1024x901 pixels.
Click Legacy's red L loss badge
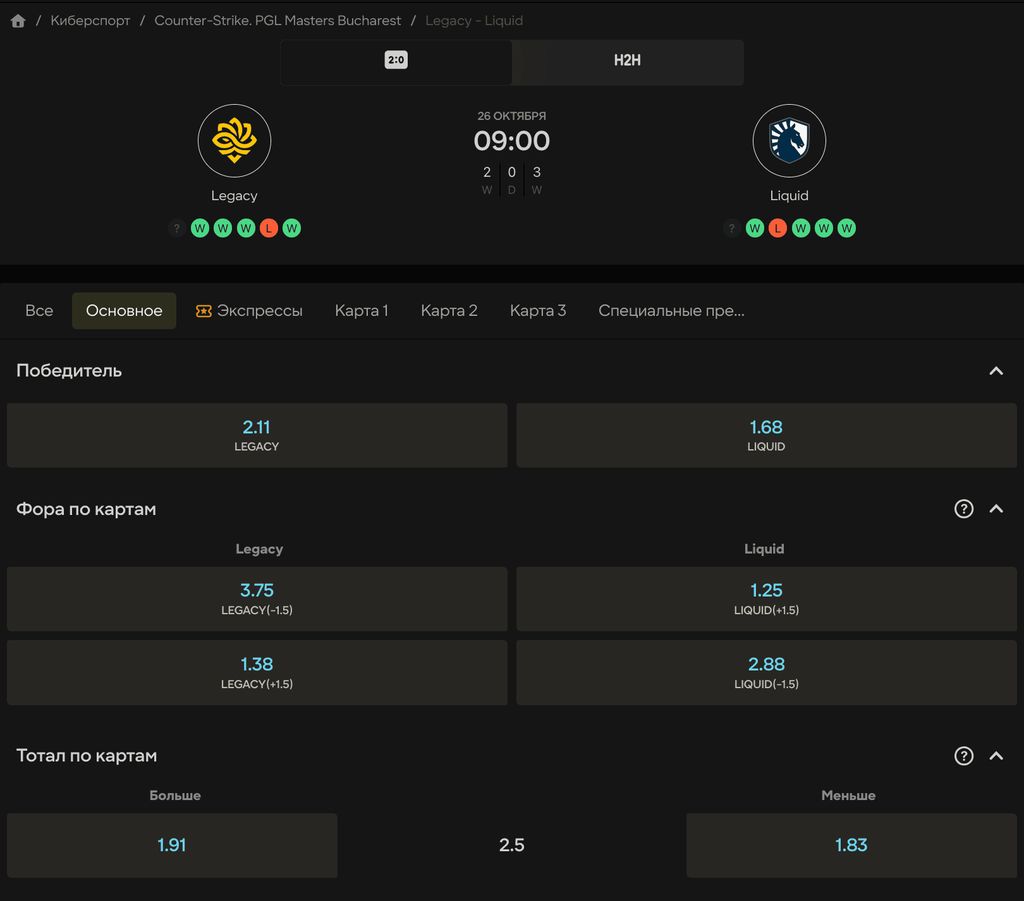point(268,229)
